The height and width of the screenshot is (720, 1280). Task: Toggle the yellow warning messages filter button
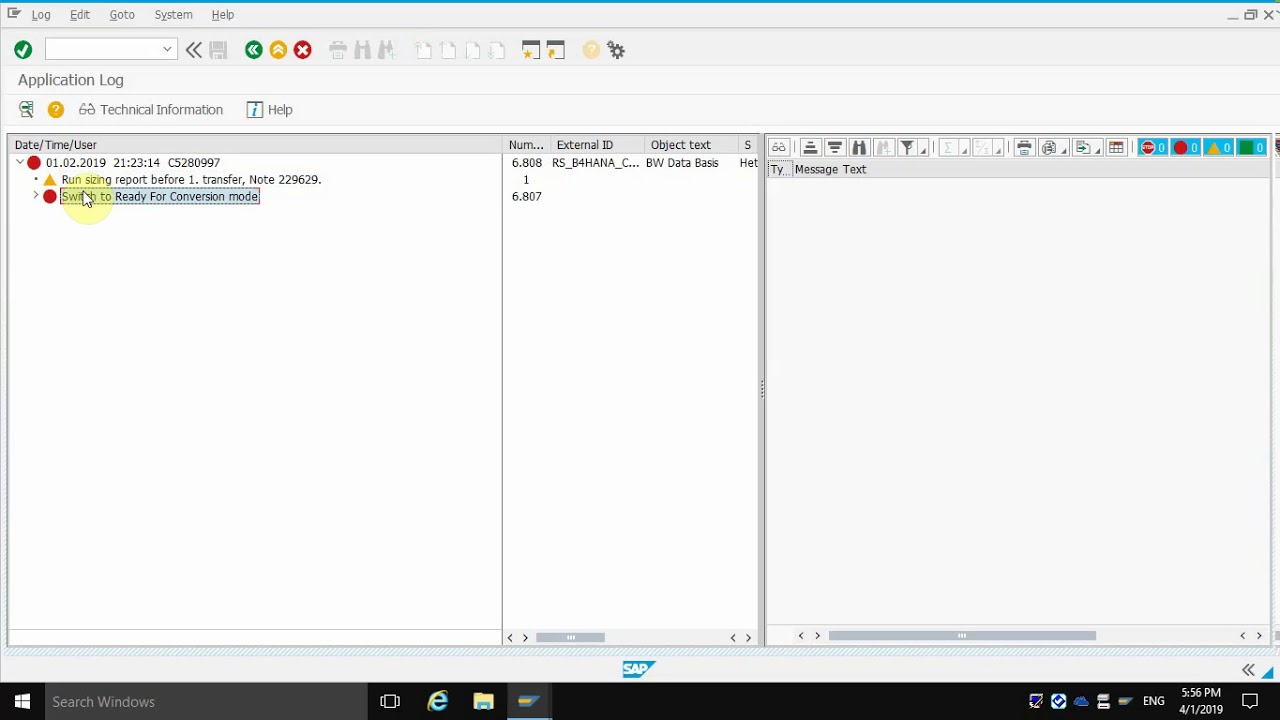point(1218,148)
